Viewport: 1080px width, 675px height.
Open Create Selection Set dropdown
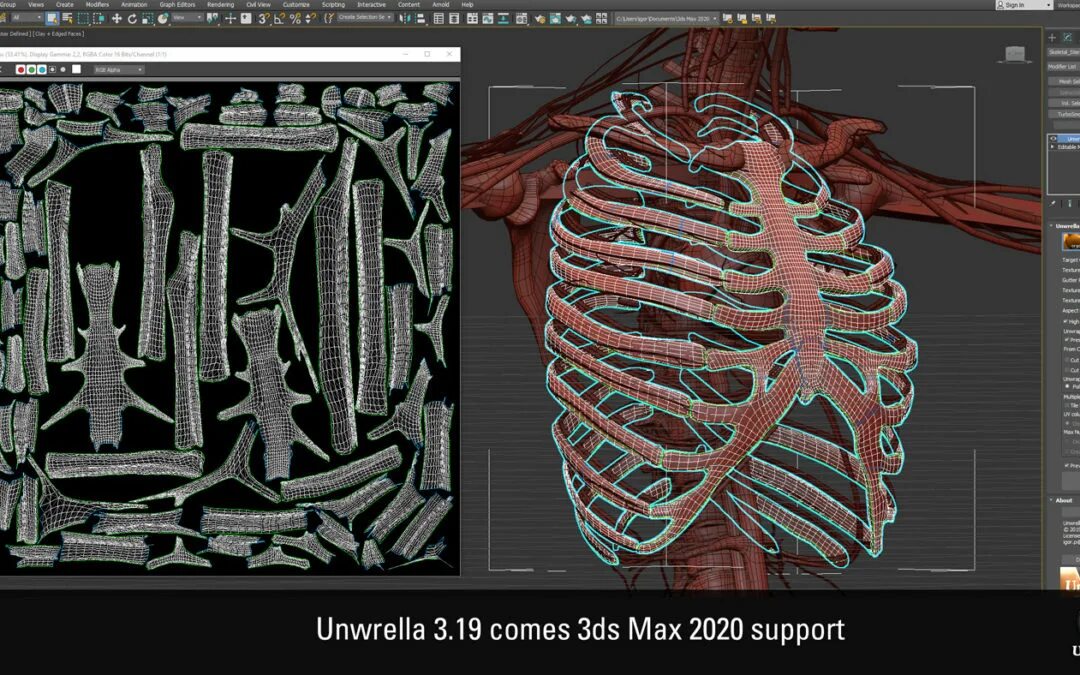click(x=366, y=17)
